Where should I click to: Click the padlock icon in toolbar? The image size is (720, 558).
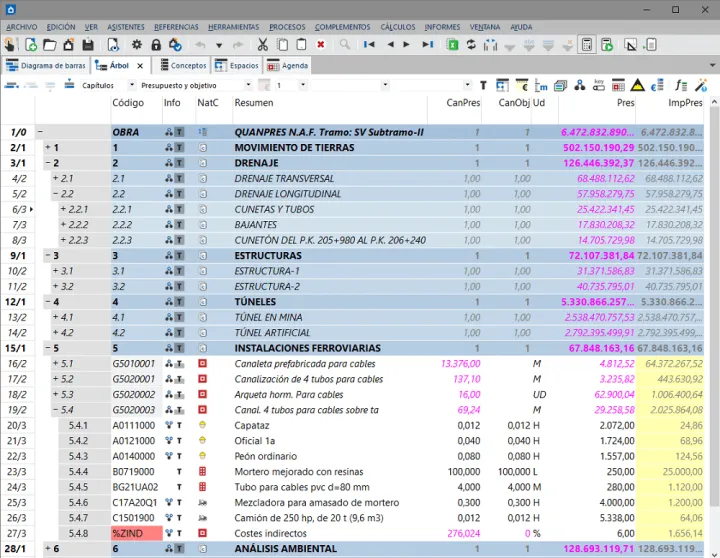pyautogui.click(x=156, y=45)
